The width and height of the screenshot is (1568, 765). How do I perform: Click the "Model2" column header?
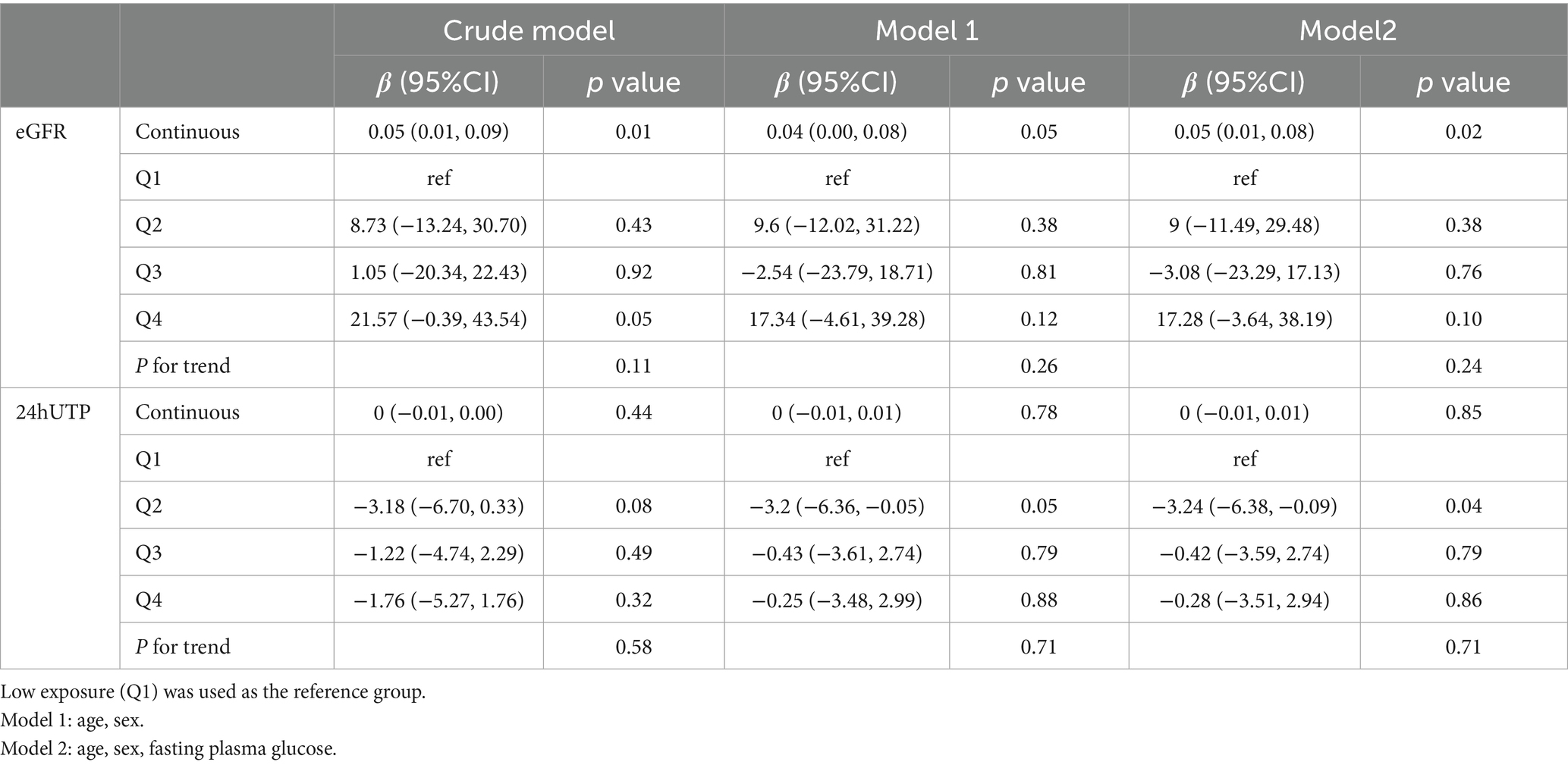pos(1347,30)
